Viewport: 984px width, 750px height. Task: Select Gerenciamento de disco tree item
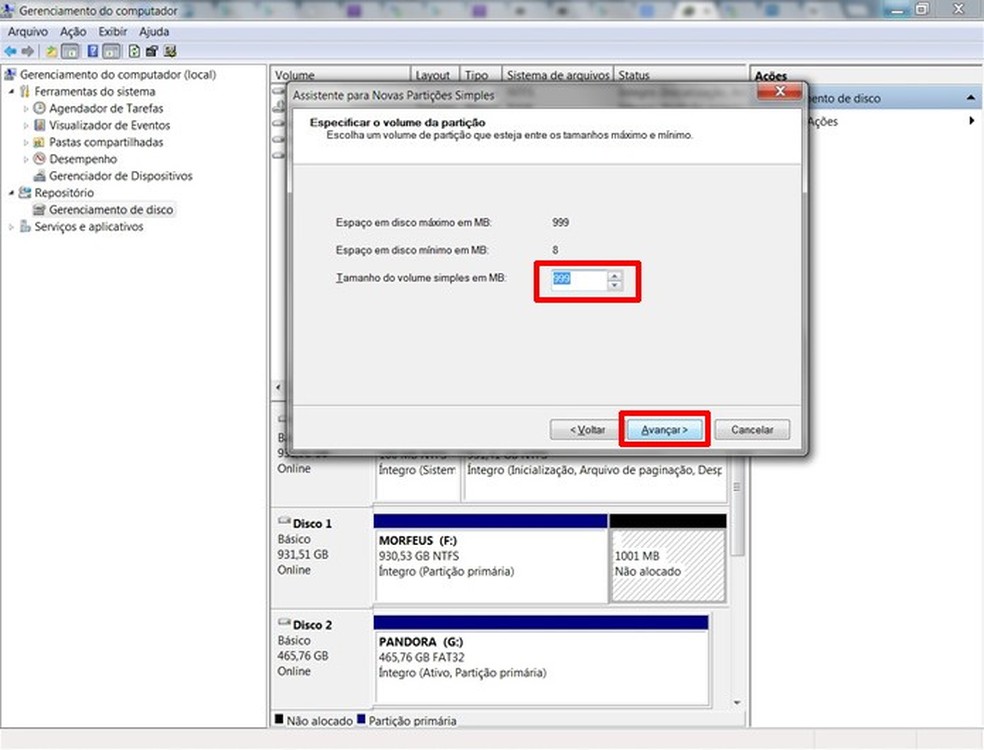pyautogui.click(x=111, y=210)
